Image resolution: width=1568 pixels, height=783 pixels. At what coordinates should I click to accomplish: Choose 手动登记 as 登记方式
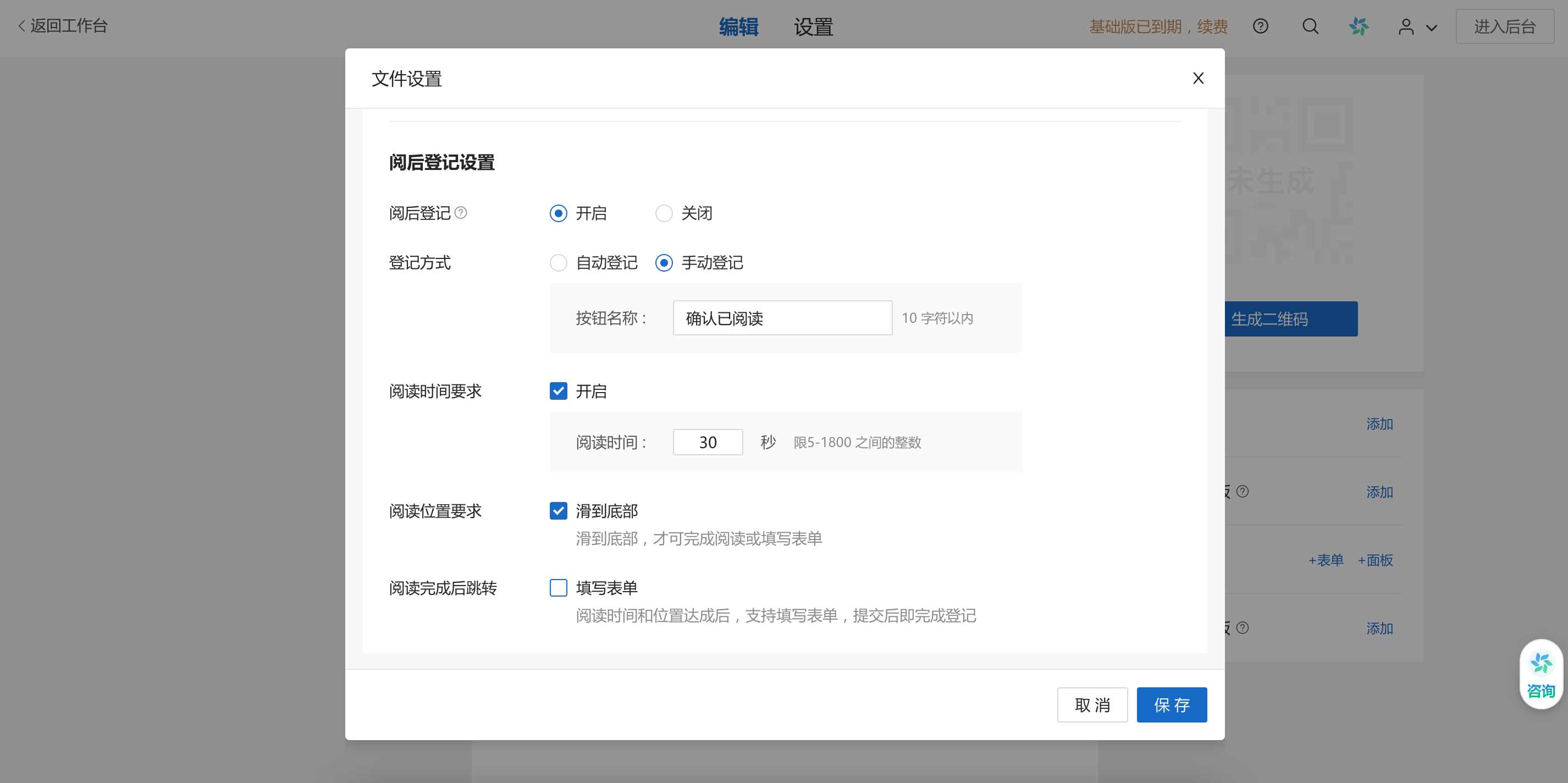(x=664, y=262)
